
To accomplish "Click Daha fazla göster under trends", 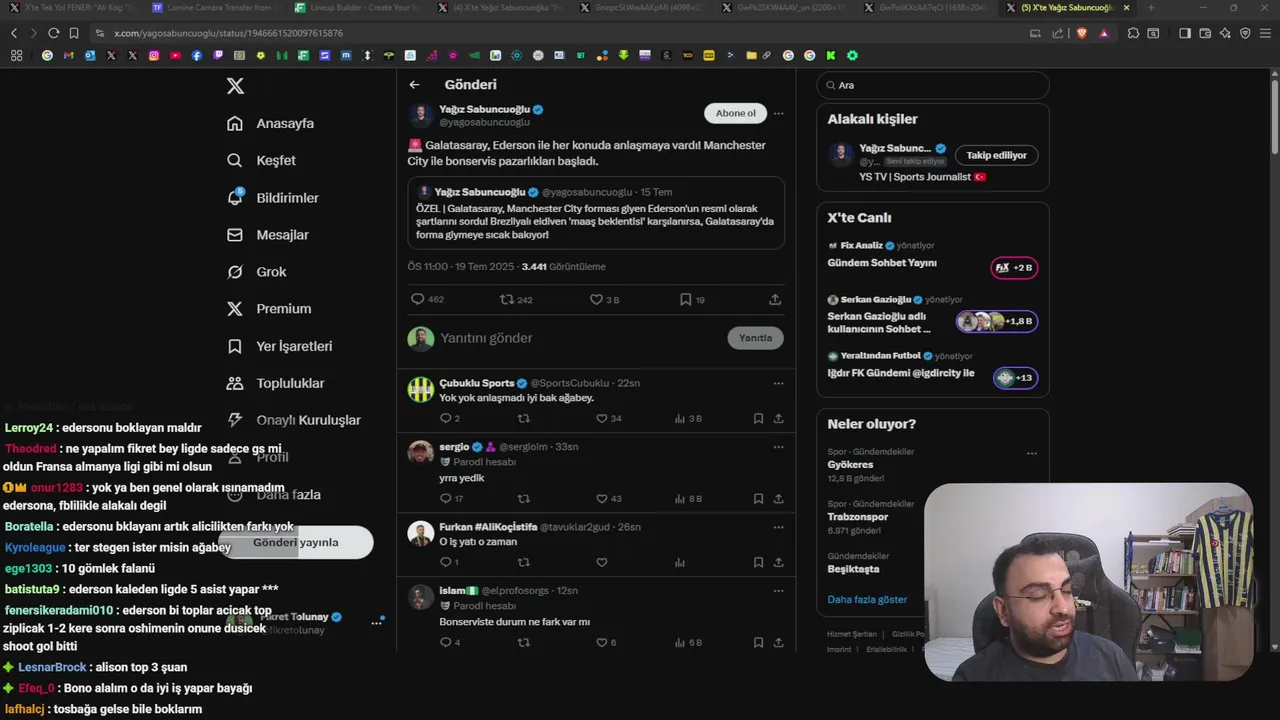I will click(x=867, y=599).
